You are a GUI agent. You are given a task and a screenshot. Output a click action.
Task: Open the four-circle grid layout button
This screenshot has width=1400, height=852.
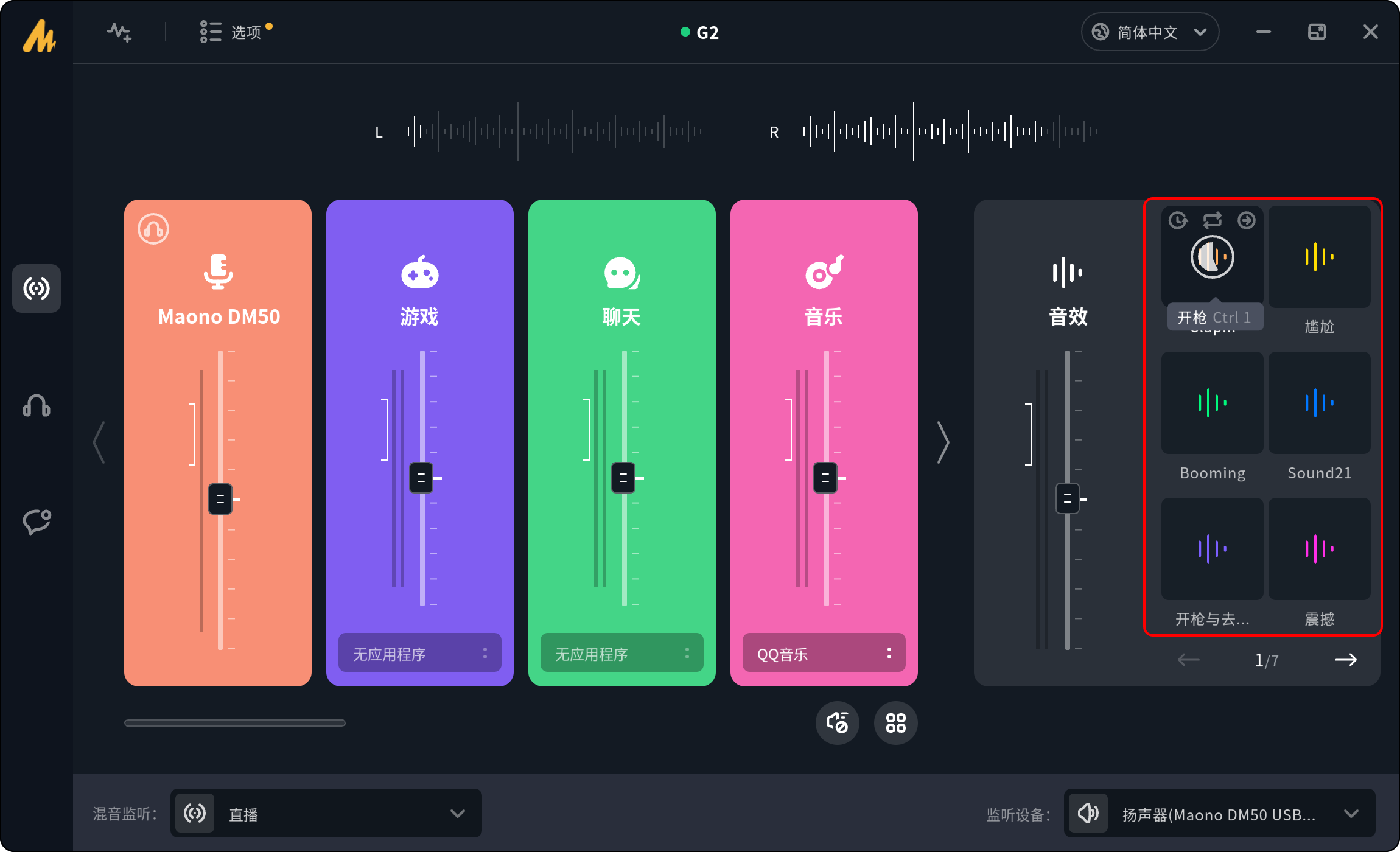[895, 723]
